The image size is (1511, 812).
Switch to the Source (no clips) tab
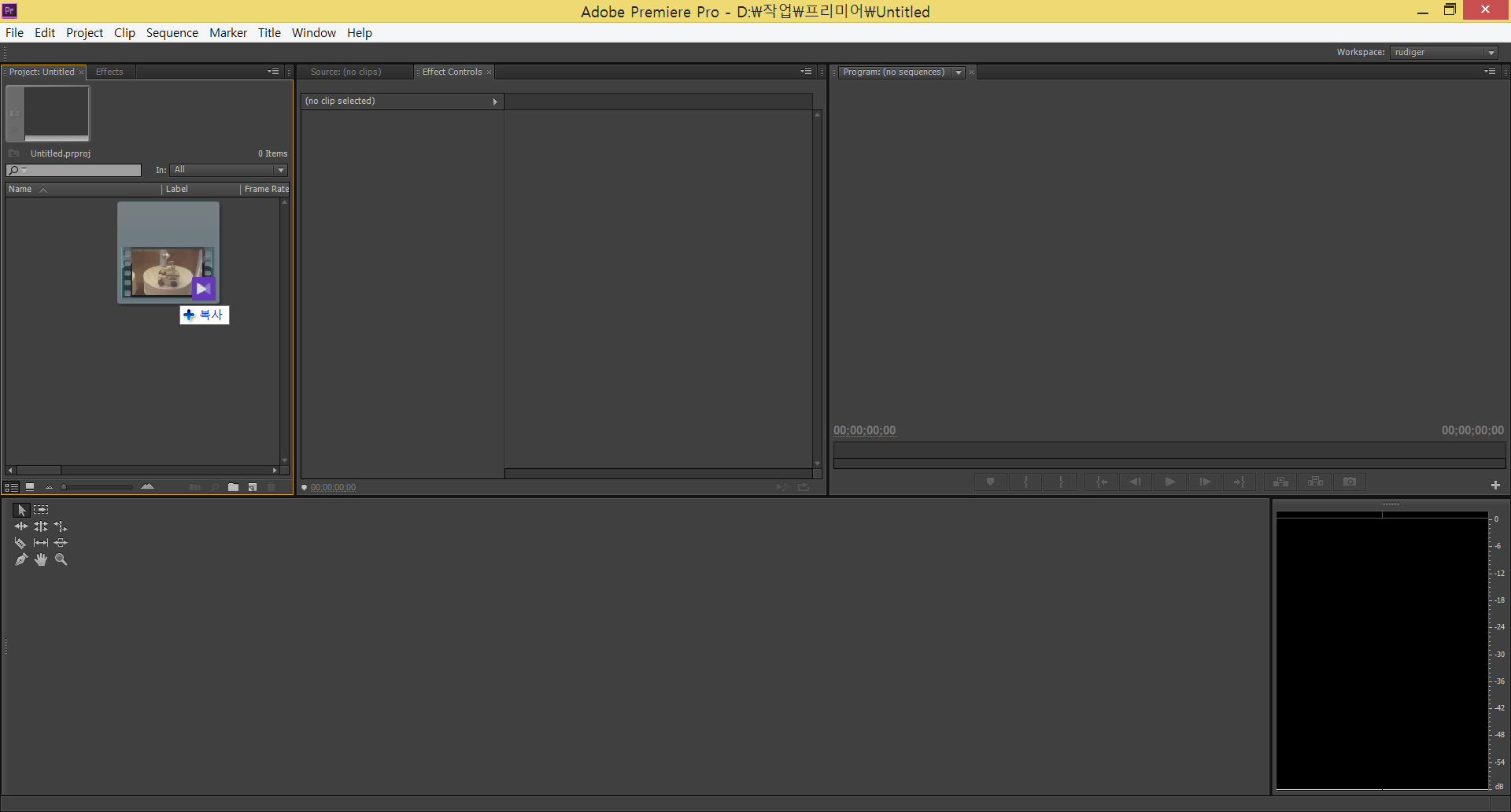346,72
